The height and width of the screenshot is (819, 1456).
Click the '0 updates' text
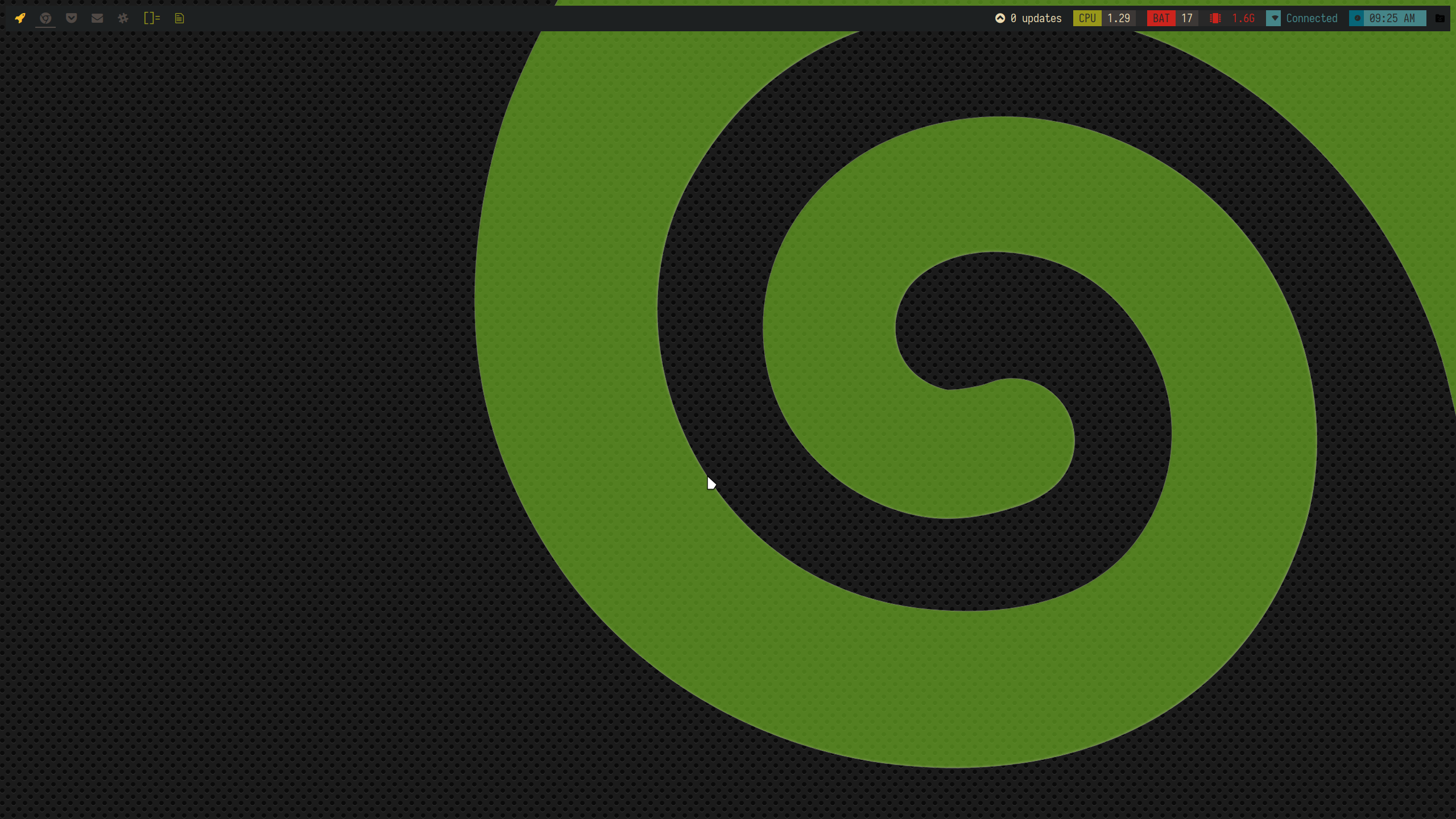pyautogui.click(x=1036, y=18)
